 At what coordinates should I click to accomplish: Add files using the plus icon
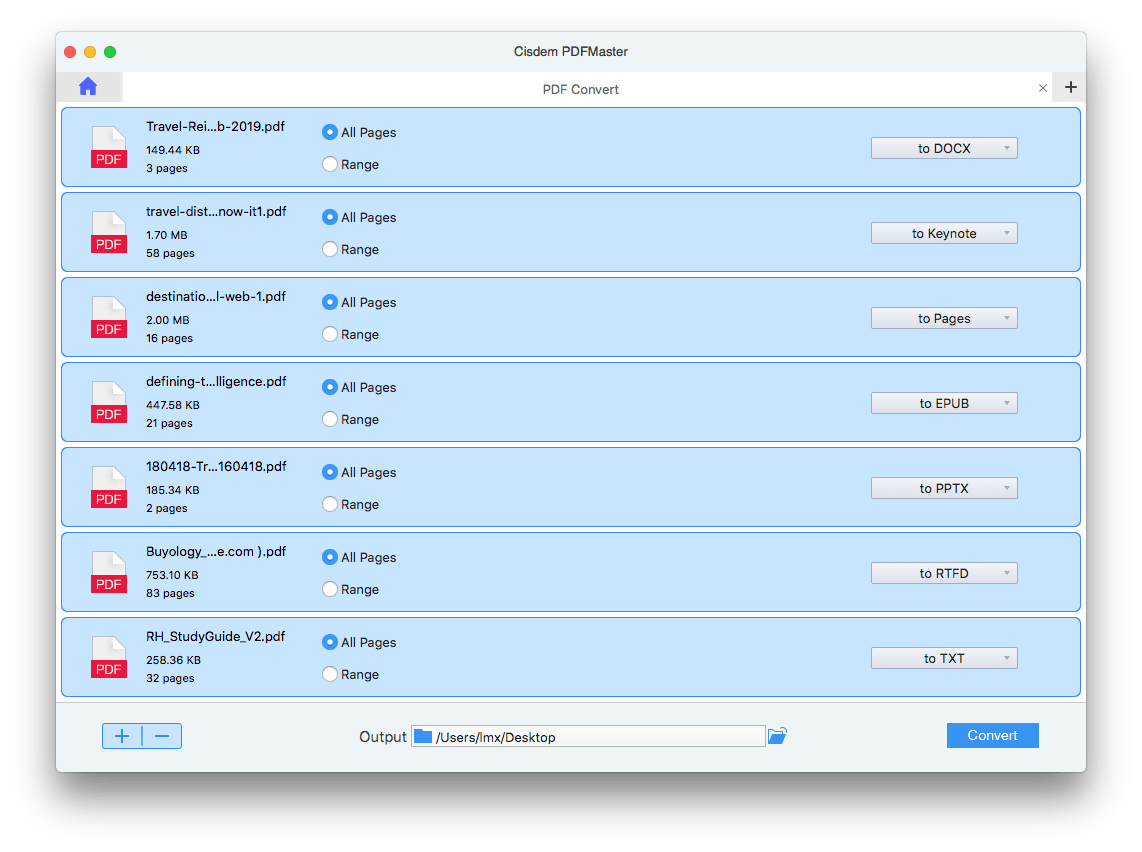[121, 735]
